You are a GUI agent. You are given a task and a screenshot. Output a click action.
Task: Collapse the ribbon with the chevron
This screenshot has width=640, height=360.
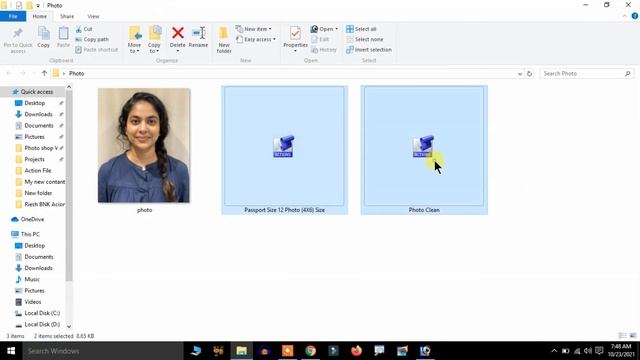point(624,16)
